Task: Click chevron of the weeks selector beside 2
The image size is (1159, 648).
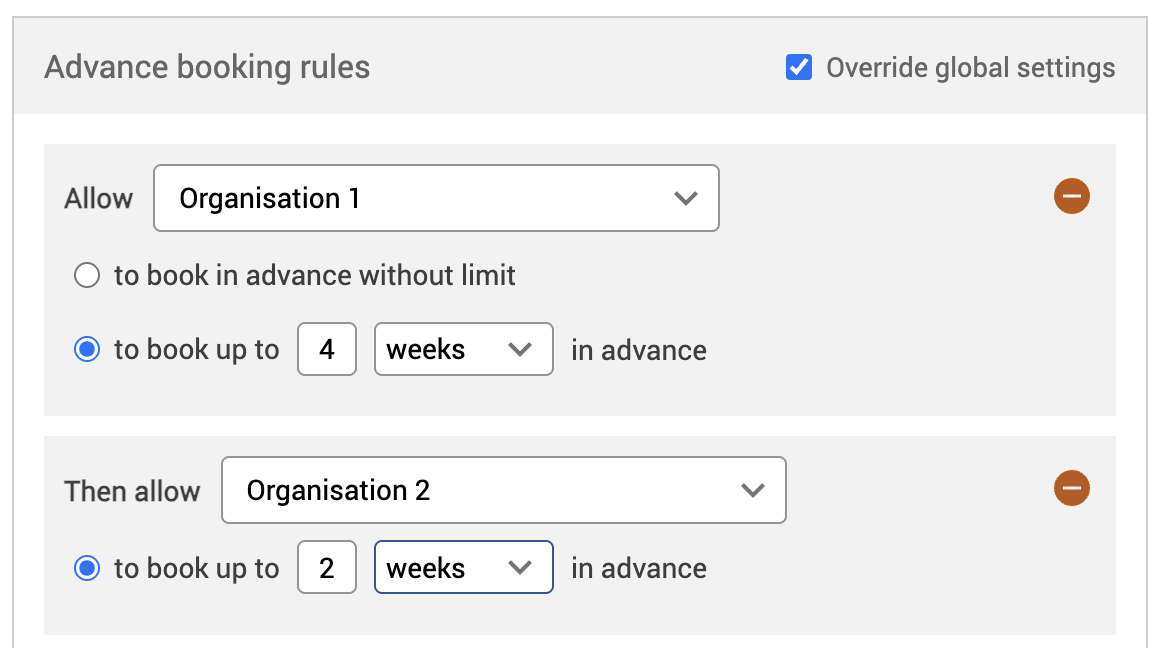Action: [x=519, y=568]
